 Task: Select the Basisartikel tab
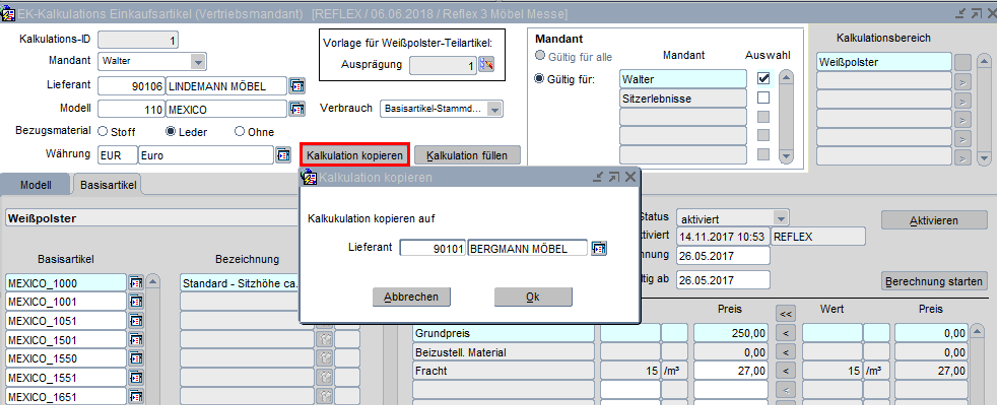(107, 185)
